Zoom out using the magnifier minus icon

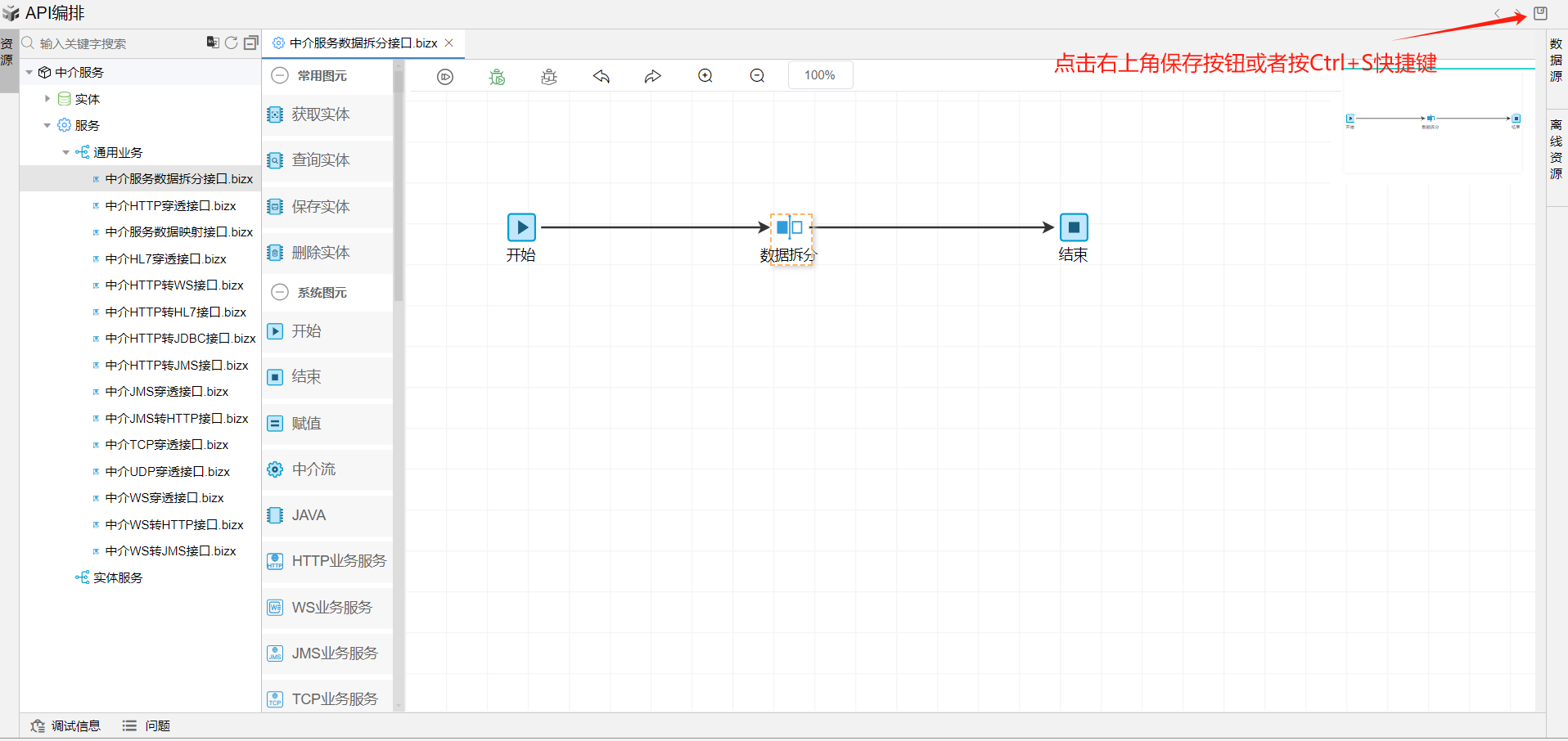[757, 76]
